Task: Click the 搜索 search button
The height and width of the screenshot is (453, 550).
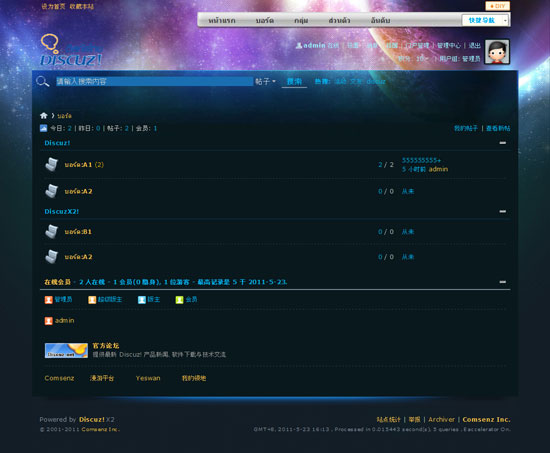Action: click(x=294, y=81)
